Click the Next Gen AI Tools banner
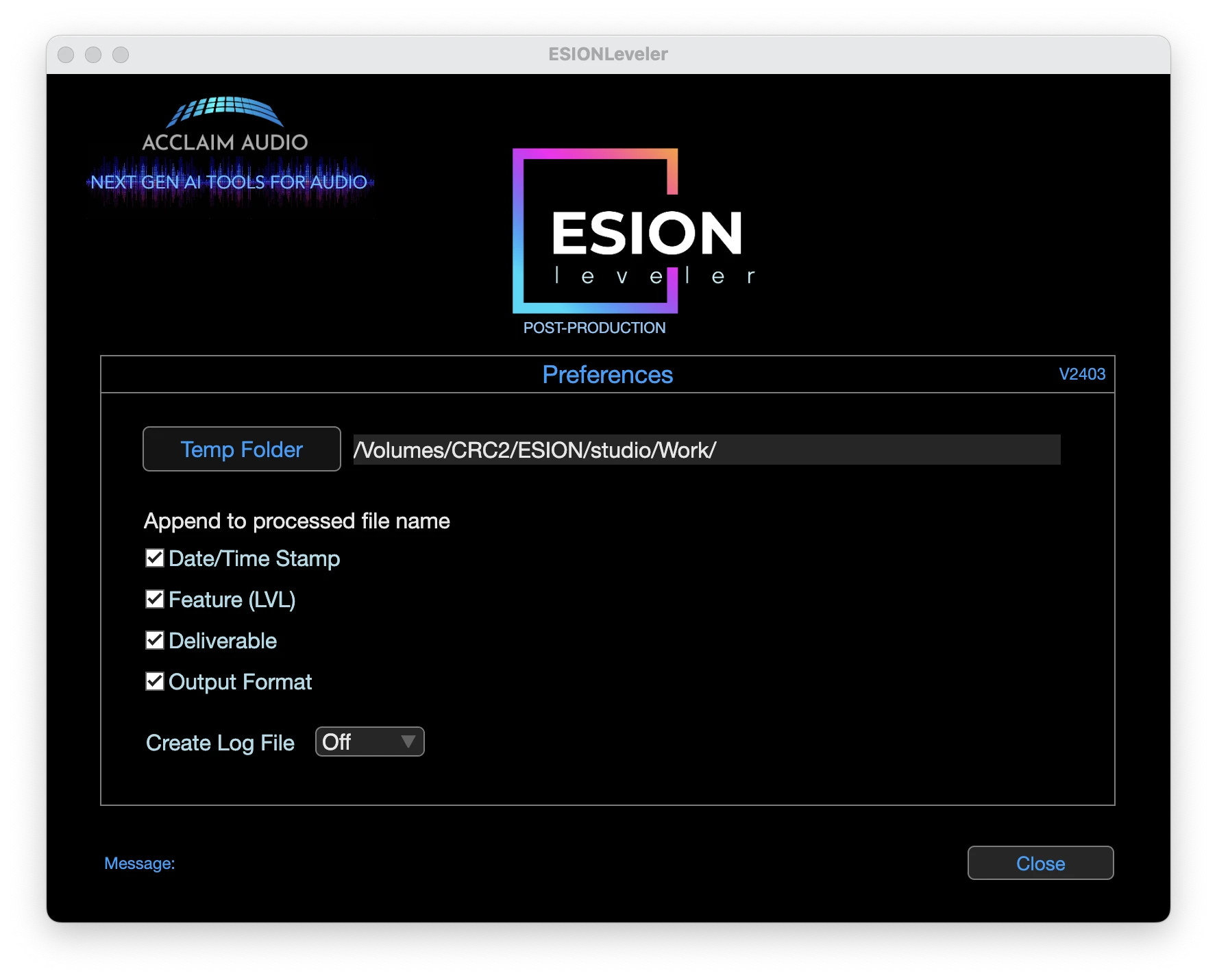Image resolution: width=1217 pixels, height=980 pixels. [x=230, y=182]
